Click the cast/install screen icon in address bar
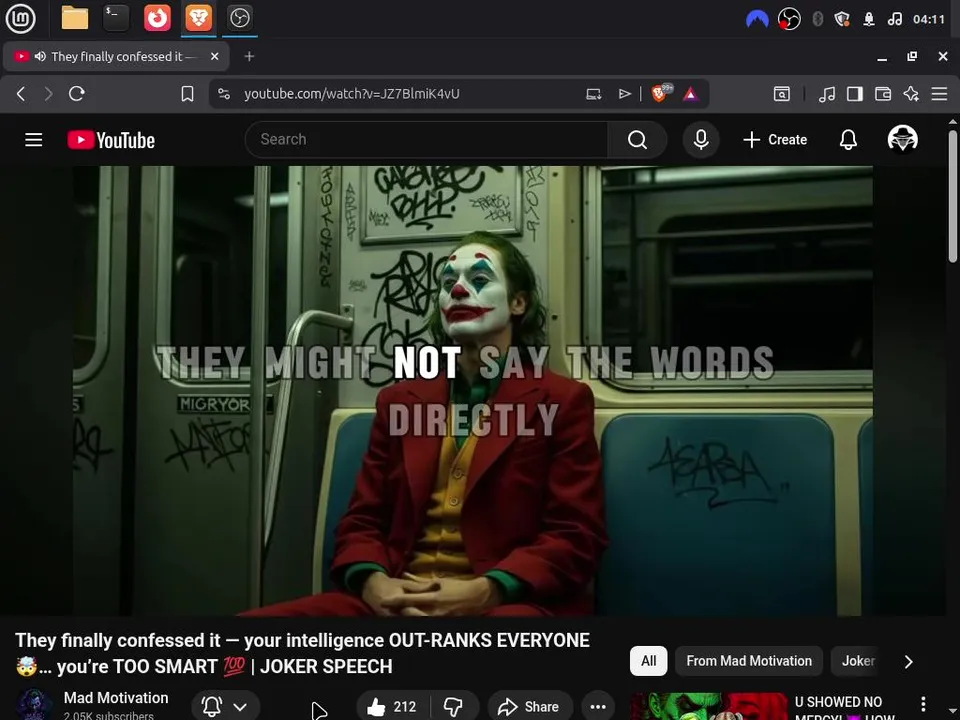960x720 pixels. pos(593,94)
